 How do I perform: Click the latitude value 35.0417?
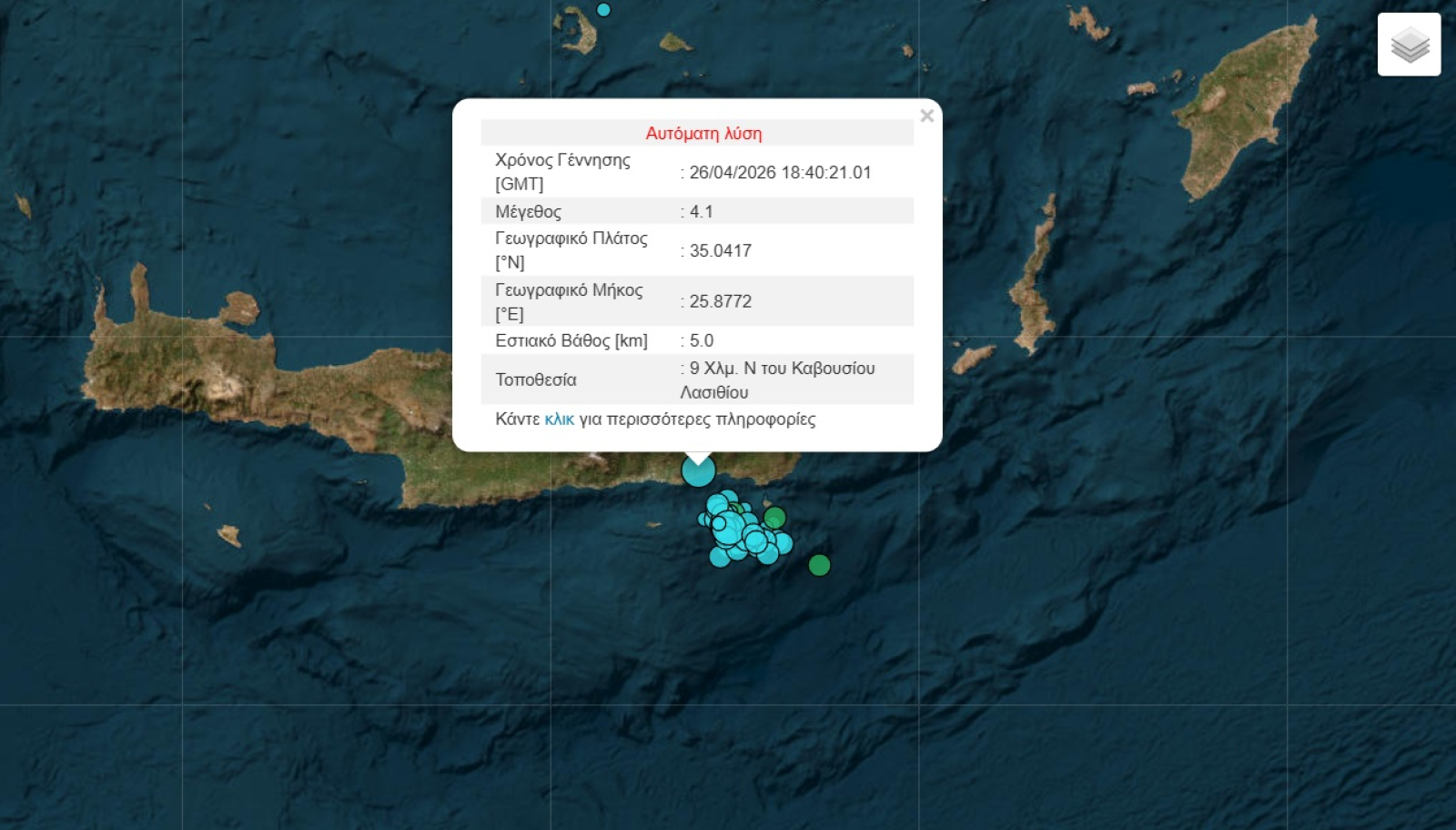(x=720, y=250)
